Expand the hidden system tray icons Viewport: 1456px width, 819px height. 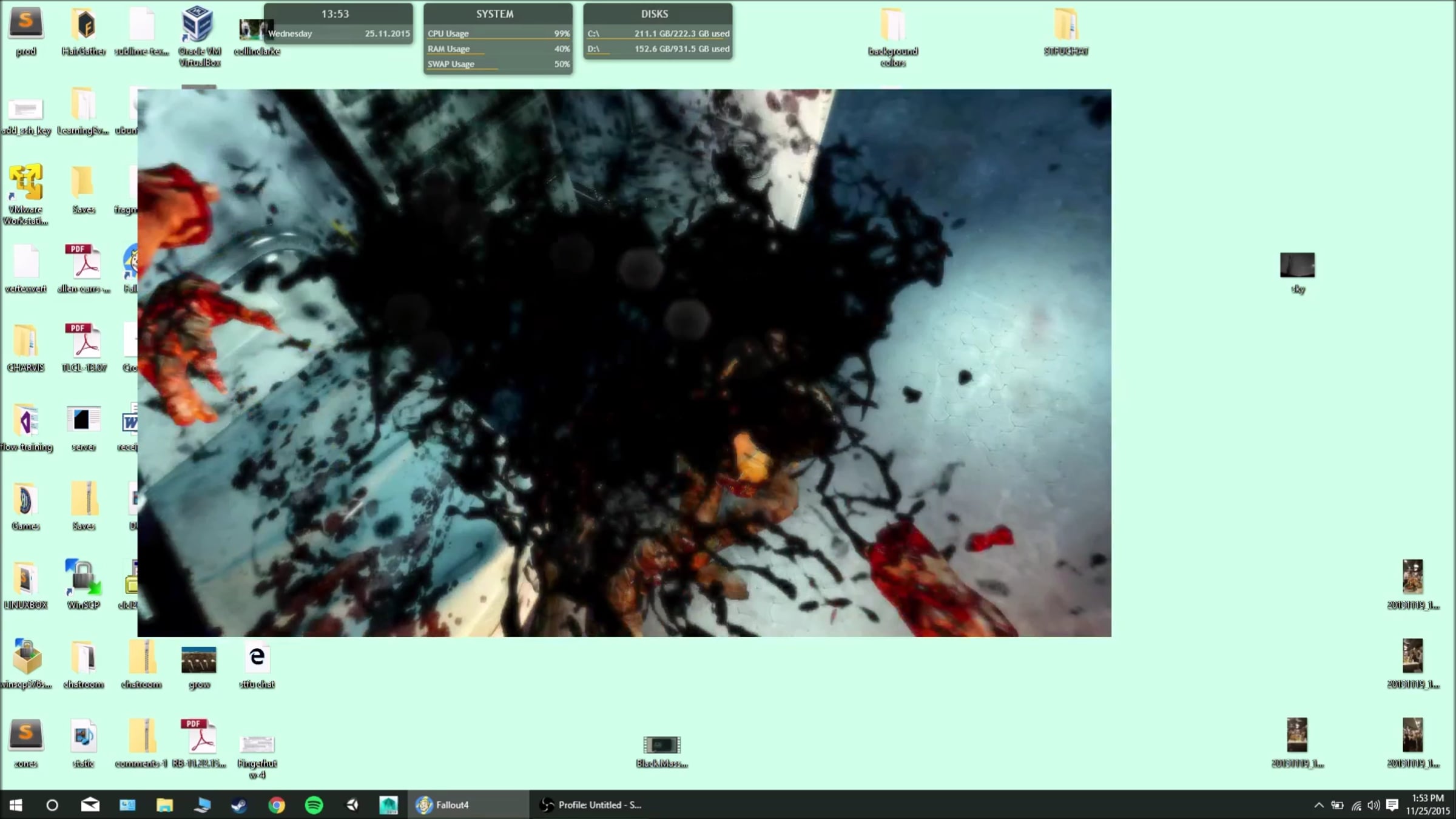[1318, 805]
